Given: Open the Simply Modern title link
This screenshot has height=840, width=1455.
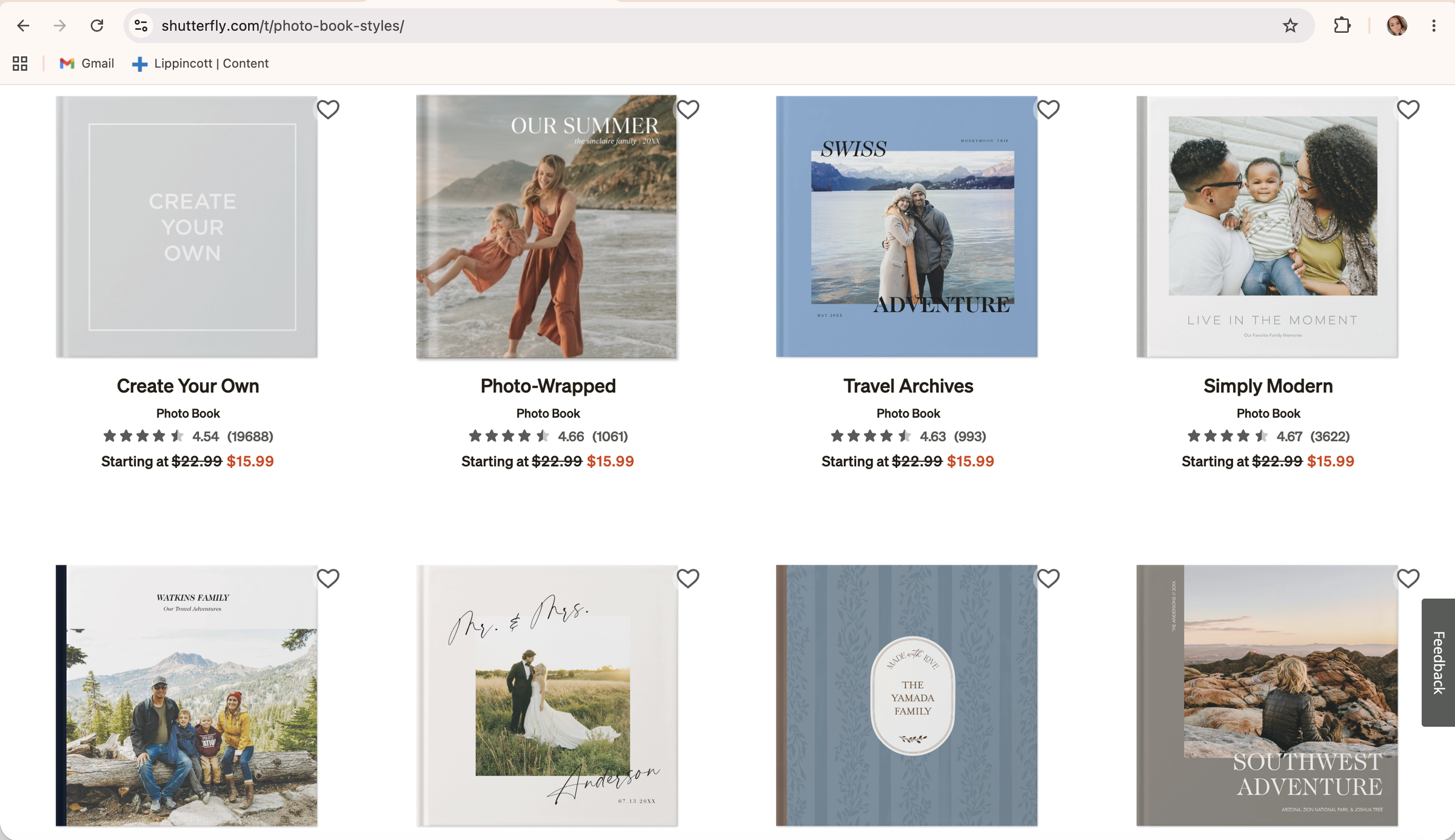Looking at the screenshot, I should coord(1268,386).
